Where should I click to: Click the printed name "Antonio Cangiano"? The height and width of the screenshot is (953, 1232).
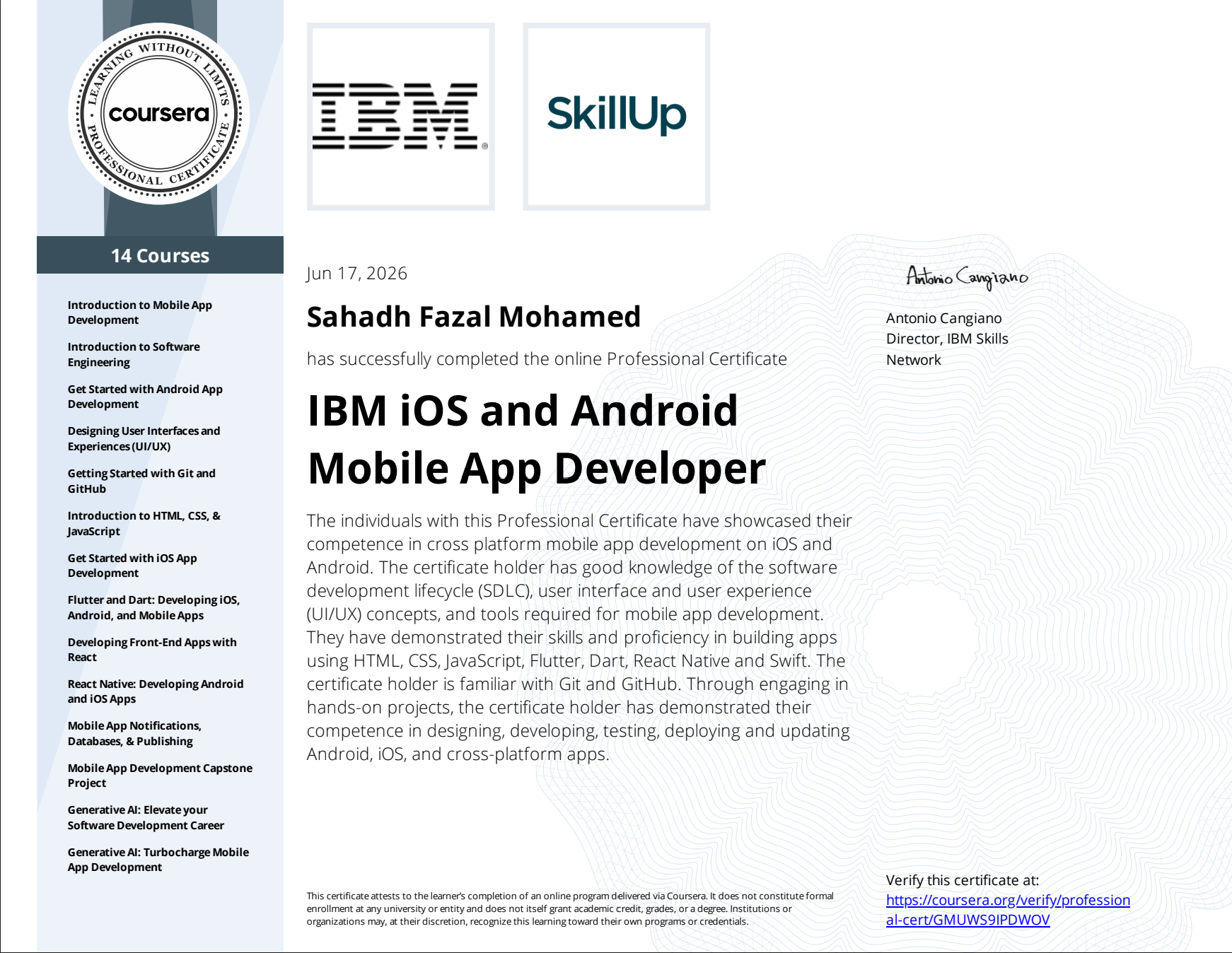tap(943, 318)
